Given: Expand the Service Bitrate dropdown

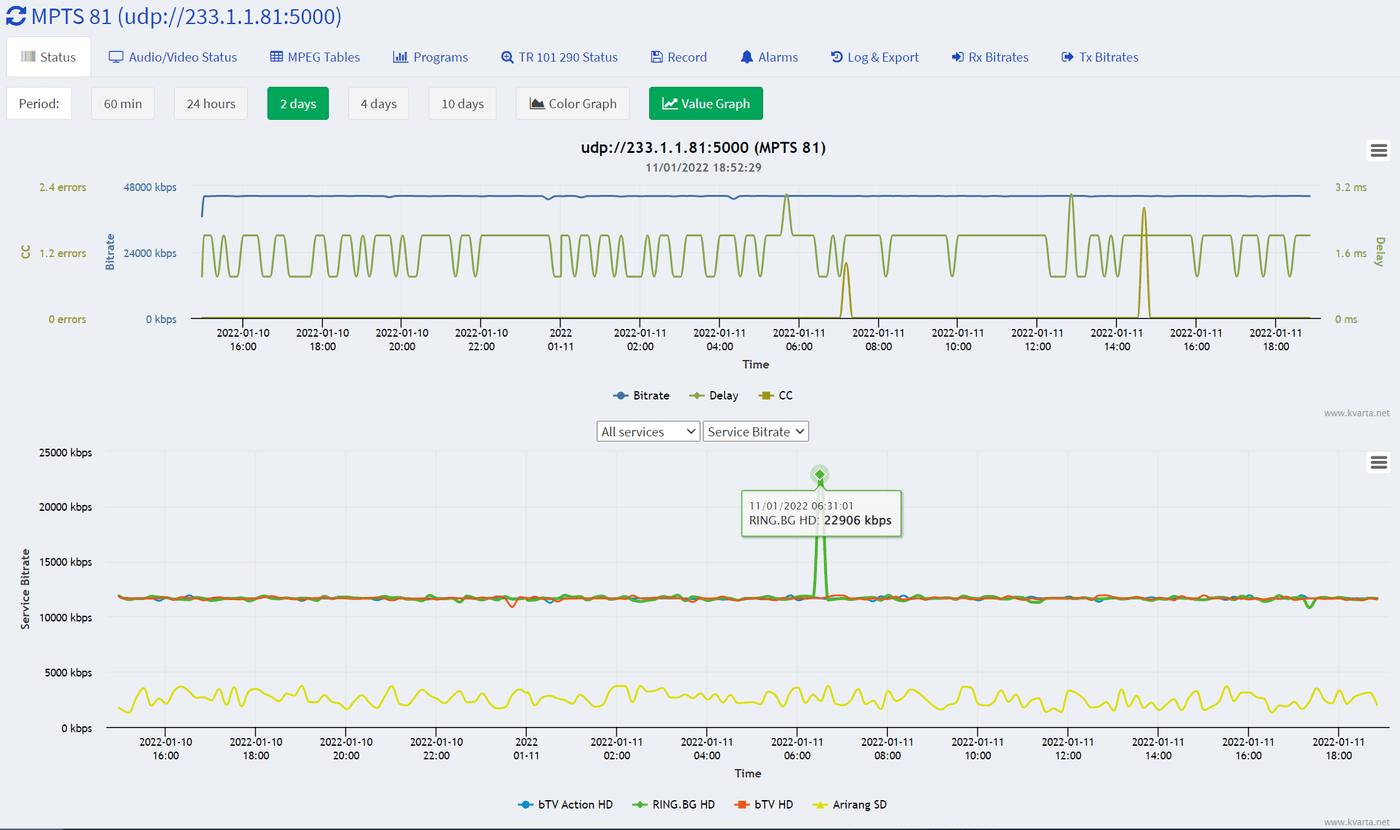Looking at the screenshot, I should [756, 431].
